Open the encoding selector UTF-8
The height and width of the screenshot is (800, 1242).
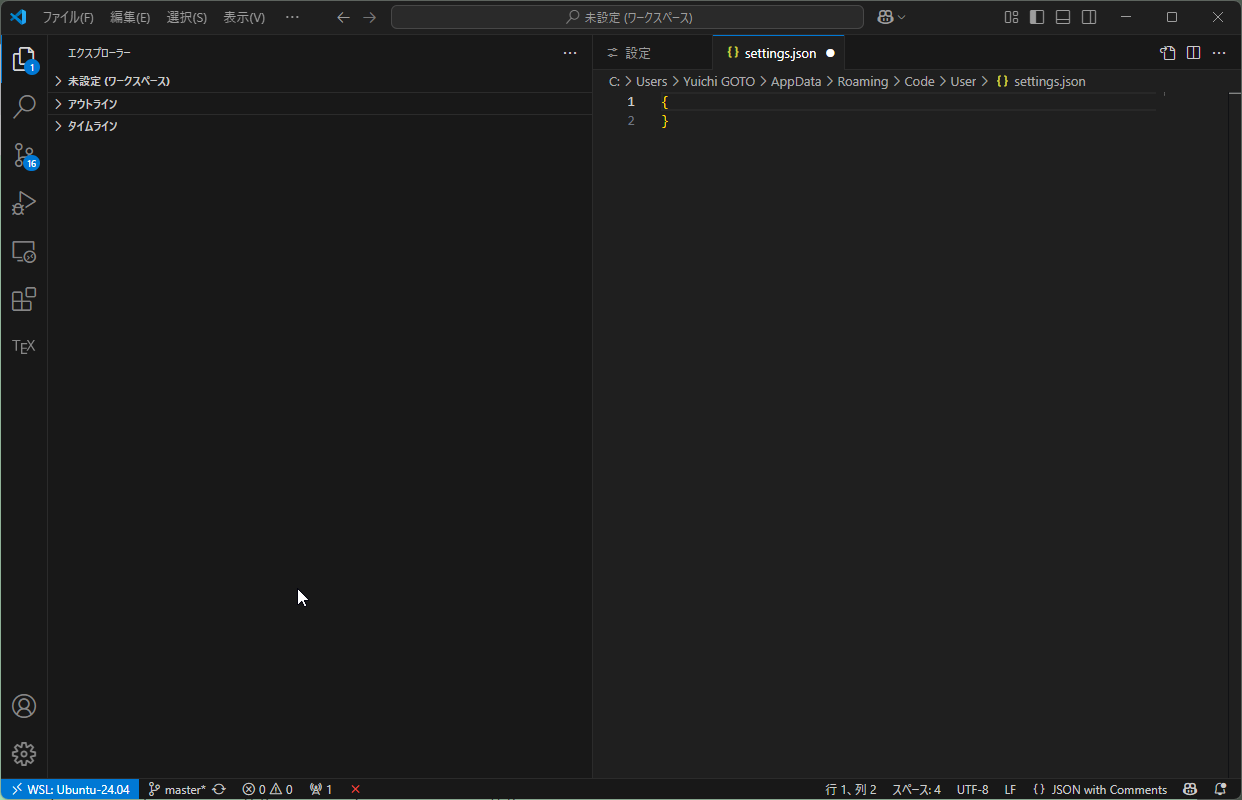coord(972,789)
